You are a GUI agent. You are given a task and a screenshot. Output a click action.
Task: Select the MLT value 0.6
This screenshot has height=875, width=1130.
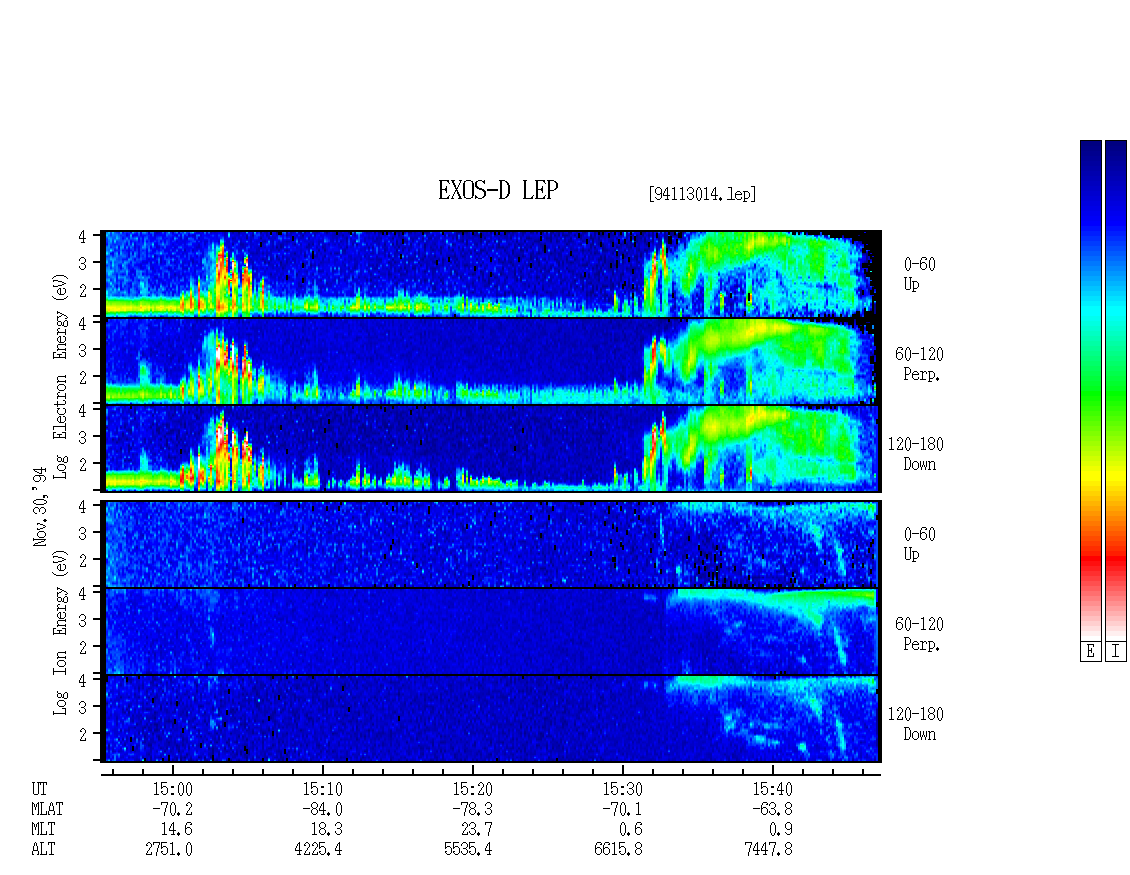click(631, 830)
